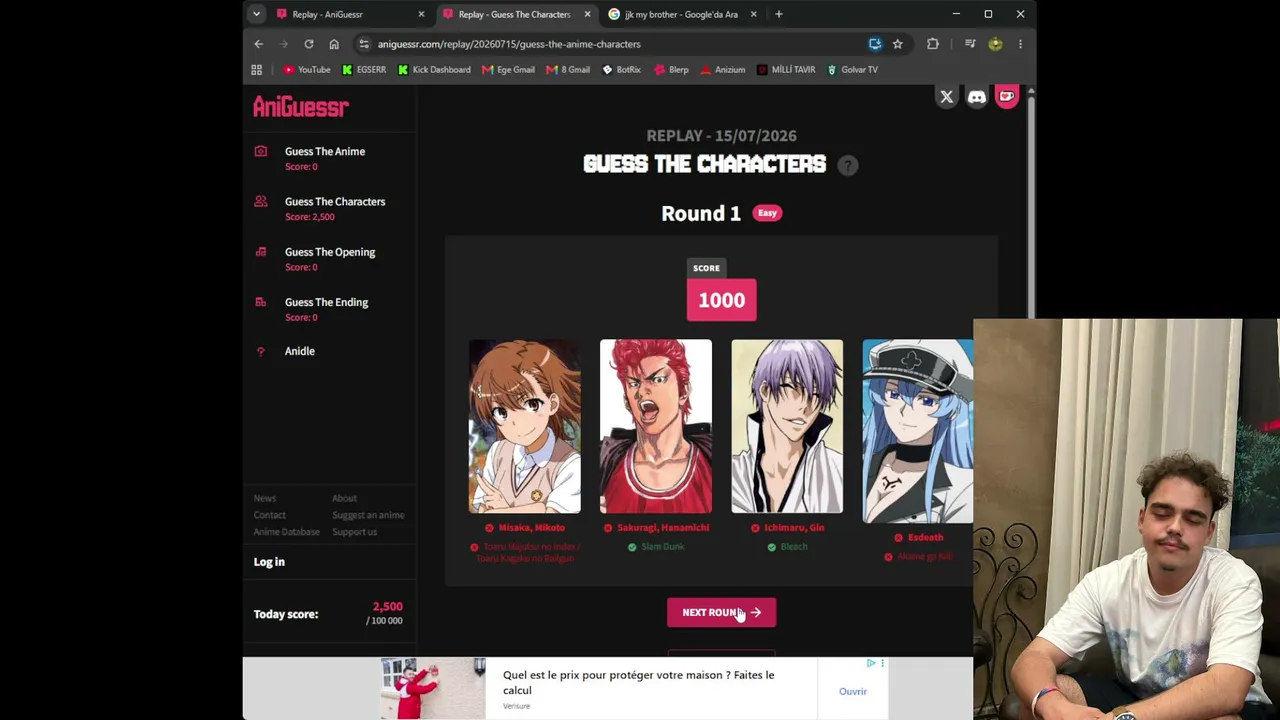This screenshot has height=720, width=1280.
Task: Click the ad text about 'protéger votre maison'
Action: [x=639, y=682]
